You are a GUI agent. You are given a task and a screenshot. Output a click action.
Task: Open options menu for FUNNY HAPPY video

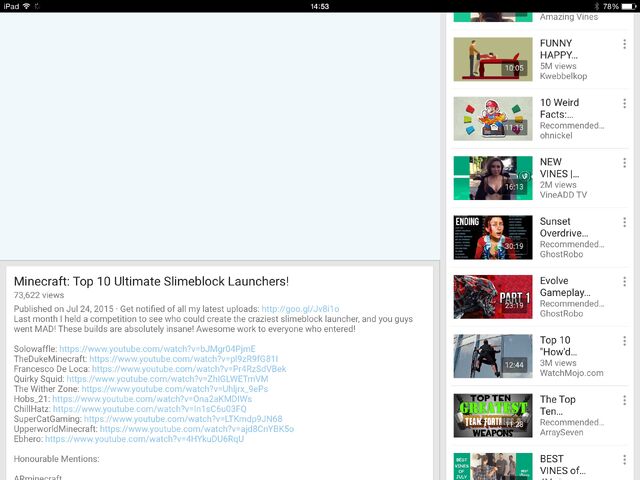(624, 44)
